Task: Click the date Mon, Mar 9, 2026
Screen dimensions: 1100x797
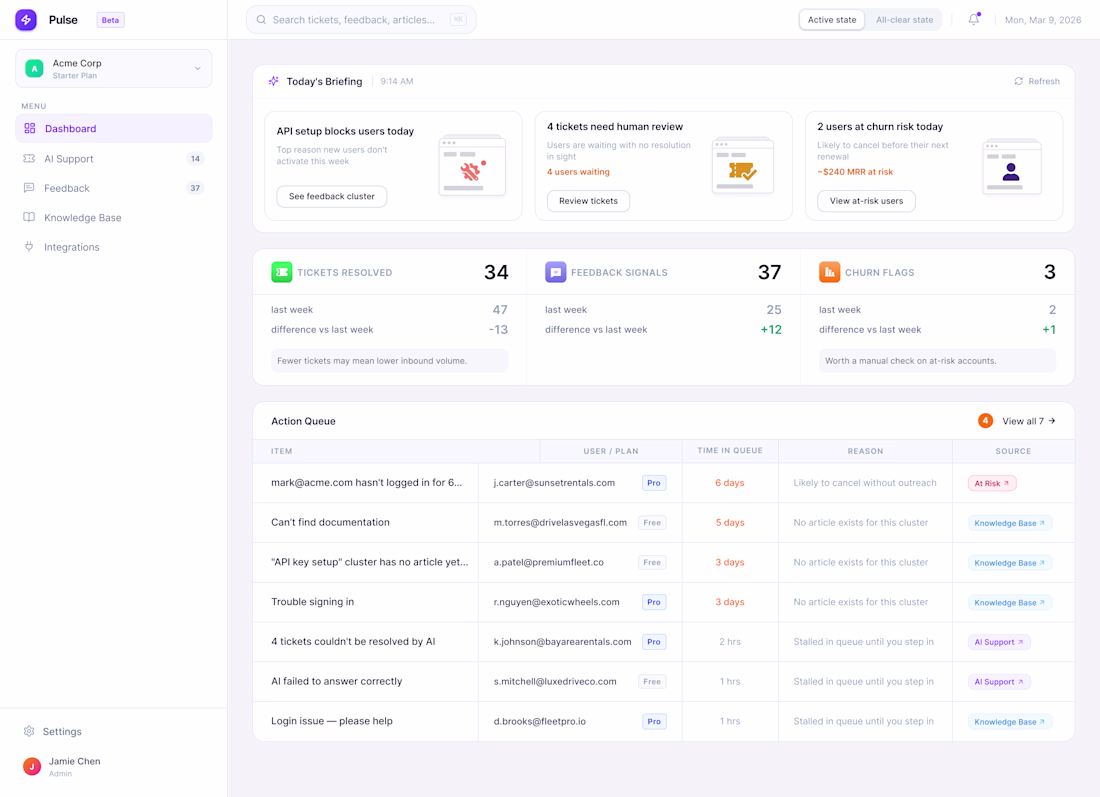Action: [1042, 20]
